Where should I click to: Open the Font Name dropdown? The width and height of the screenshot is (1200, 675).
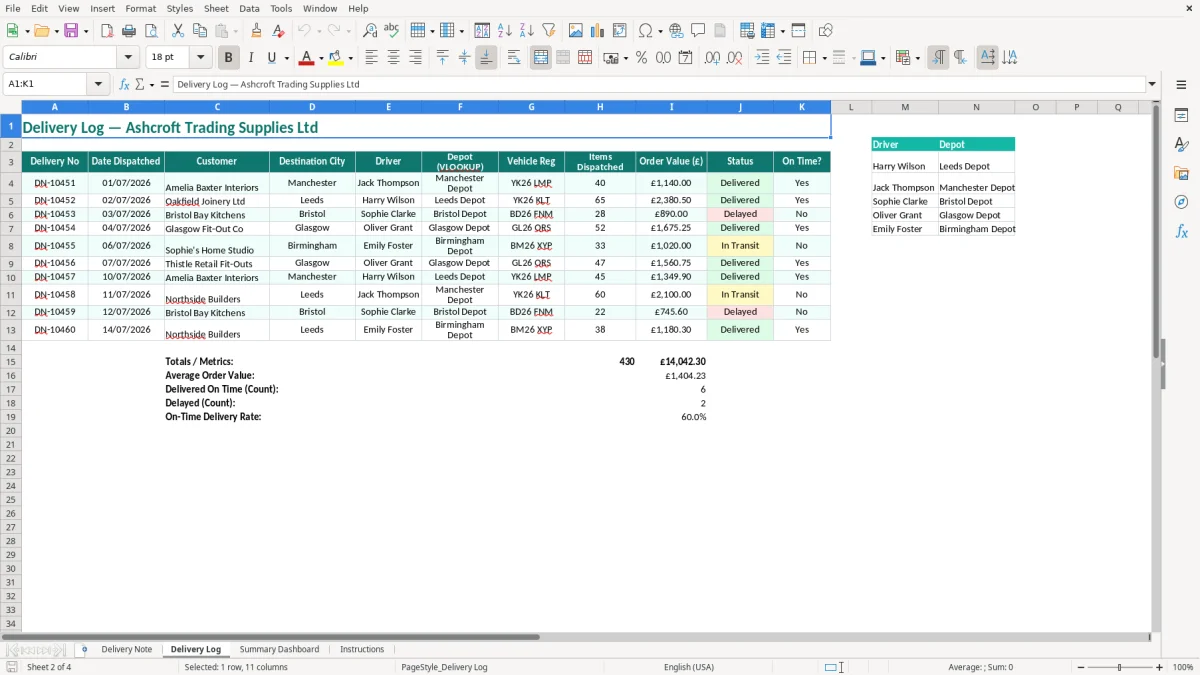point(129,58)
